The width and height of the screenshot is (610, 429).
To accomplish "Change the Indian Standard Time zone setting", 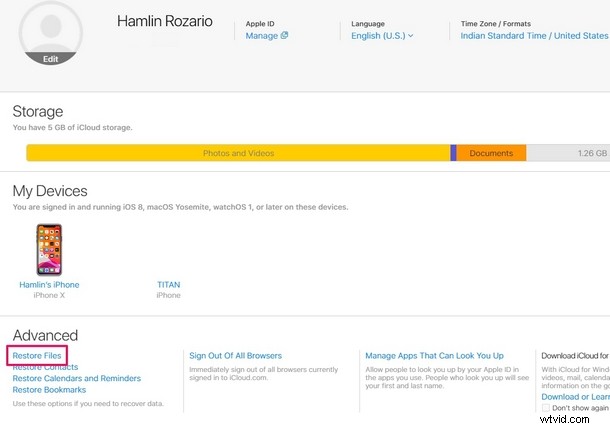I will click(532, 35).
